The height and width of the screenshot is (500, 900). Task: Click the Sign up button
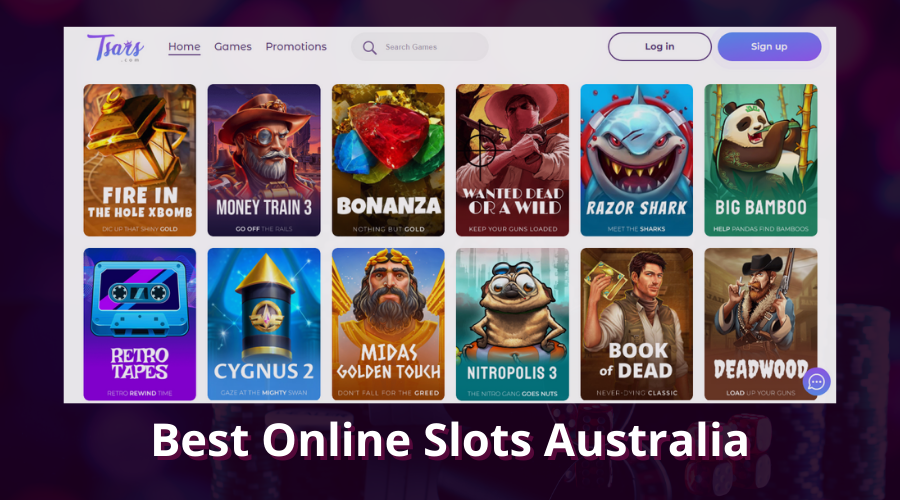tap(769, 46)
